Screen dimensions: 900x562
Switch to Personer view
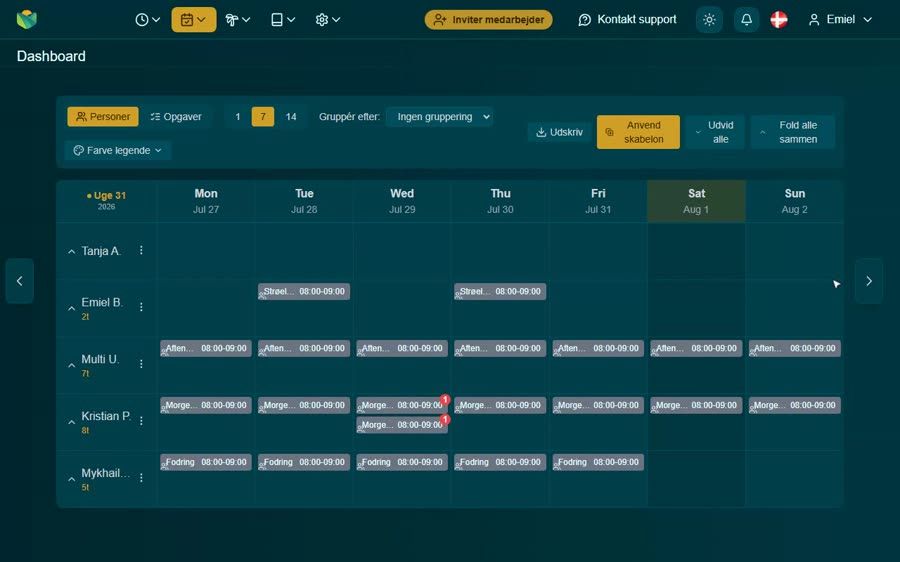point(103,117)
